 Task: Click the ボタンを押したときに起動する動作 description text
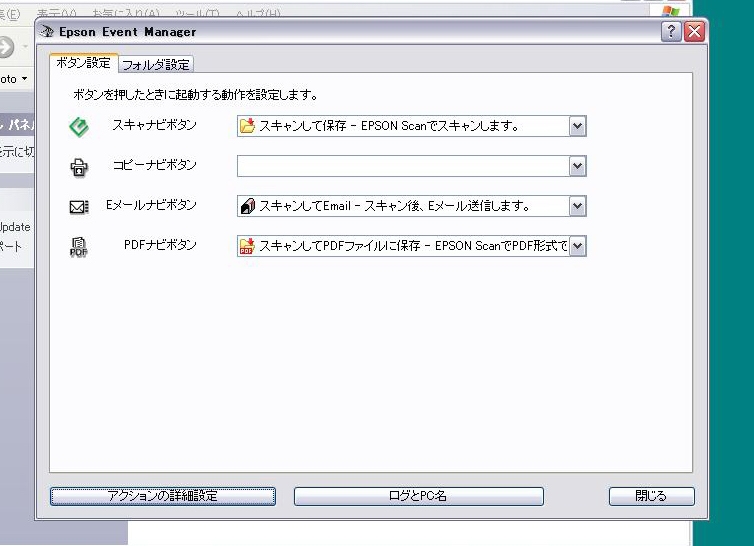pos(195,95)
